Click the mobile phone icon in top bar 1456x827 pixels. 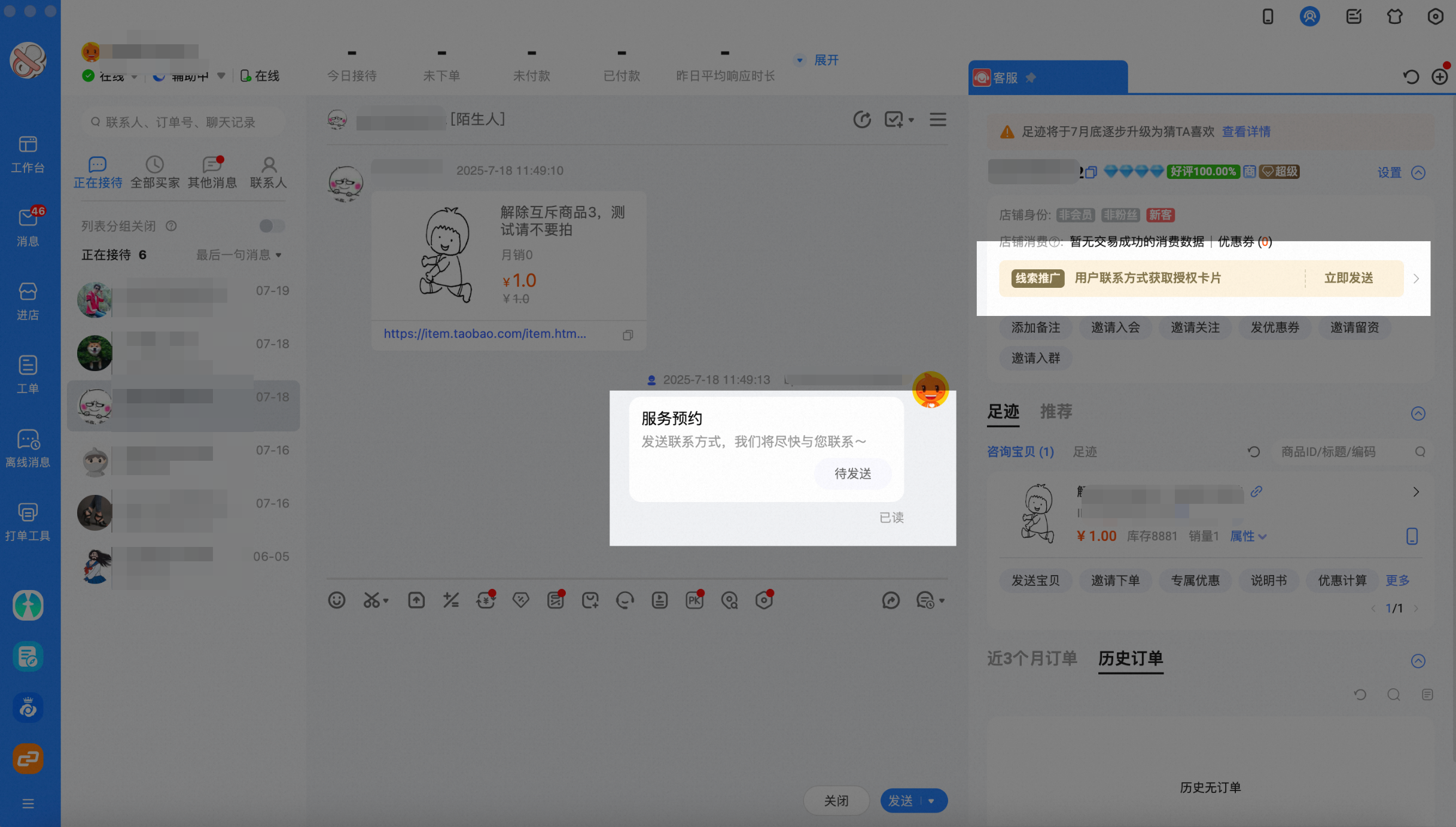[x=1268, y=16]
